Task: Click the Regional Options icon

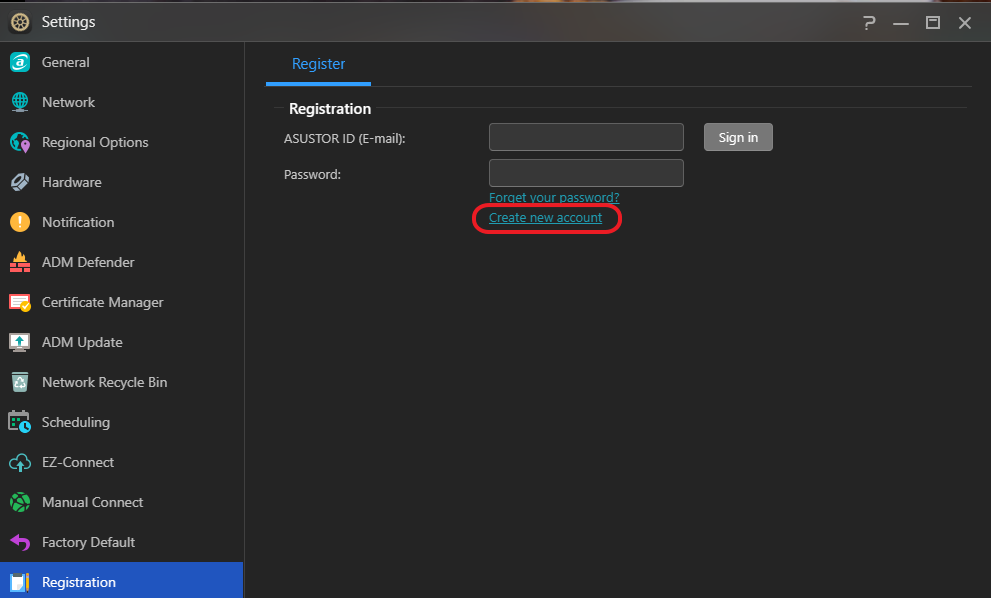Action: 20,142
